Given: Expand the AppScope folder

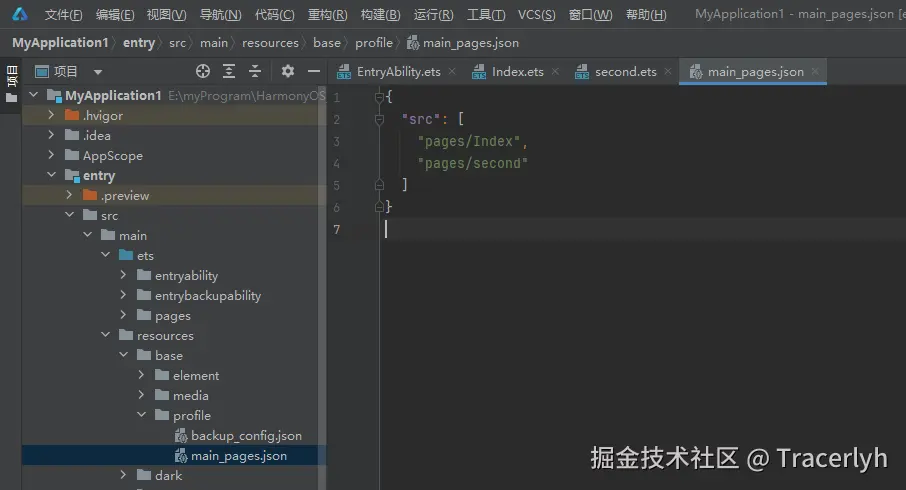Looking at the screenshot, I should (51, 155).
